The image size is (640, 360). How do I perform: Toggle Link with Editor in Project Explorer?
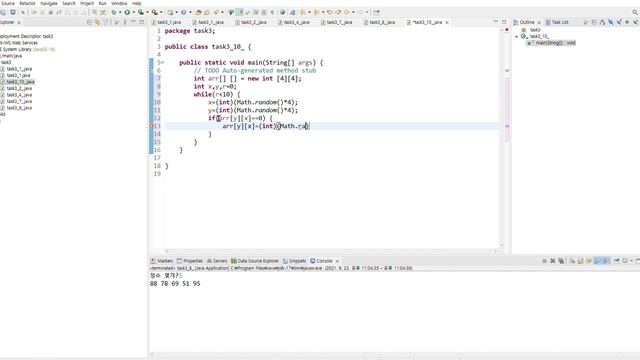tap(98, 22)
